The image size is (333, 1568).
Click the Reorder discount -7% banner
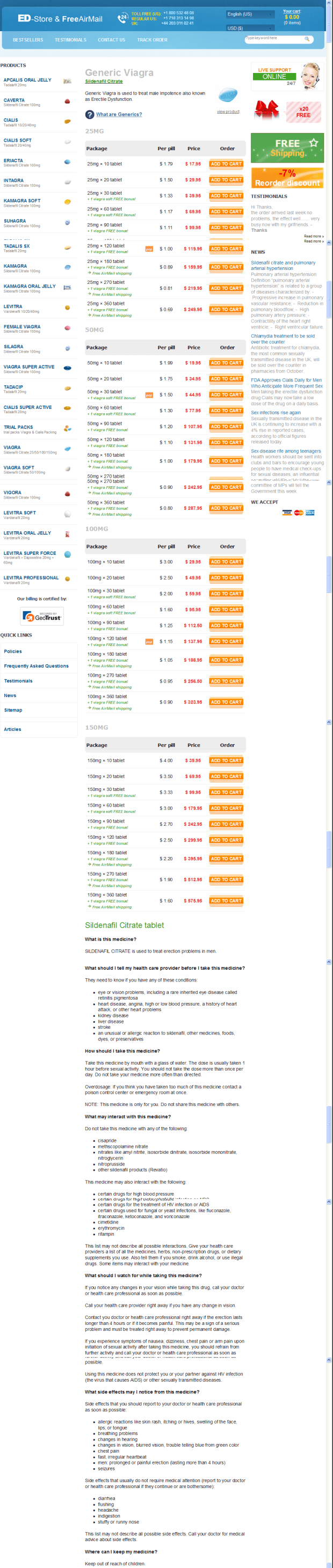287,178
